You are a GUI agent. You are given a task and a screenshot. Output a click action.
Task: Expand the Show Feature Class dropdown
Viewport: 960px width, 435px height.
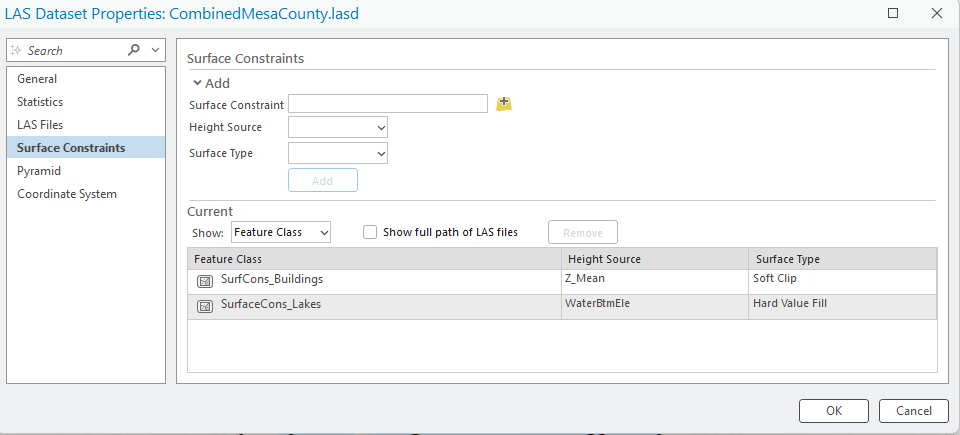click(280, 232)
